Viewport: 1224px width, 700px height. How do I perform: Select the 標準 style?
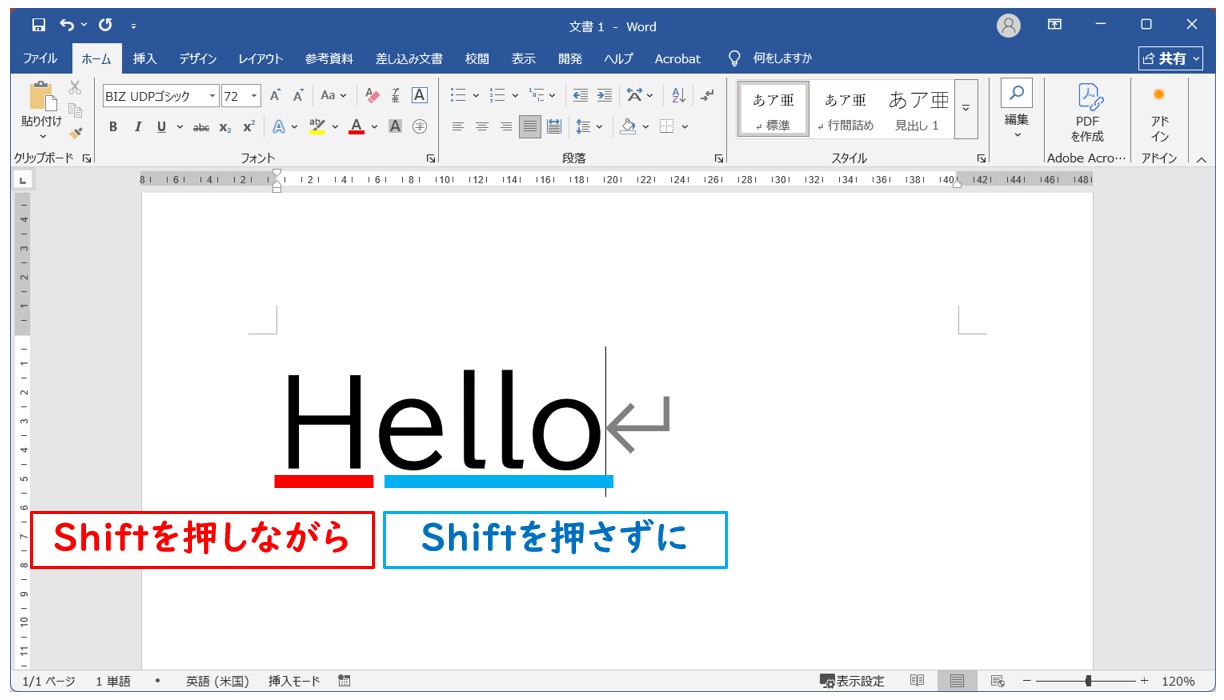point(773,109)
